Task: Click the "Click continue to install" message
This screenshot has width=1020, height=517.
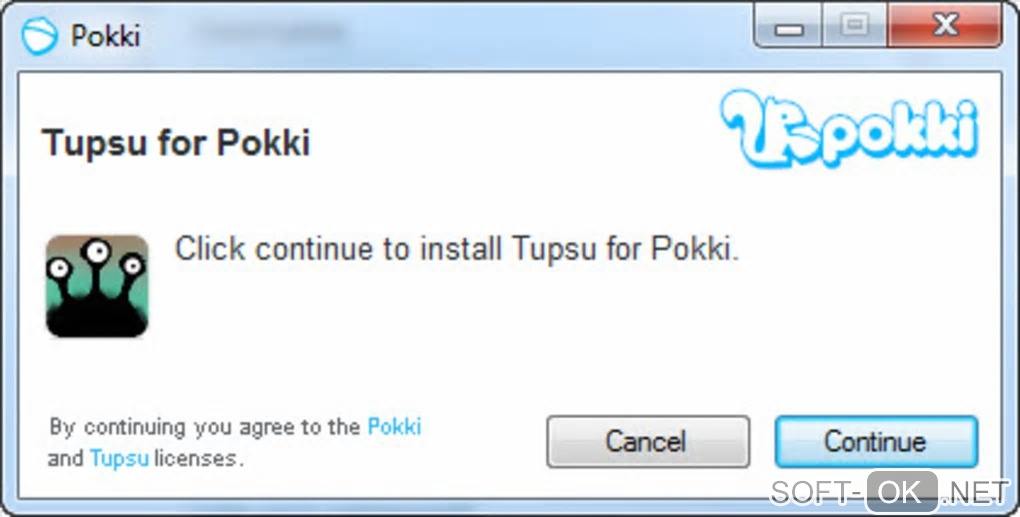Action: (x=457, y=248)
